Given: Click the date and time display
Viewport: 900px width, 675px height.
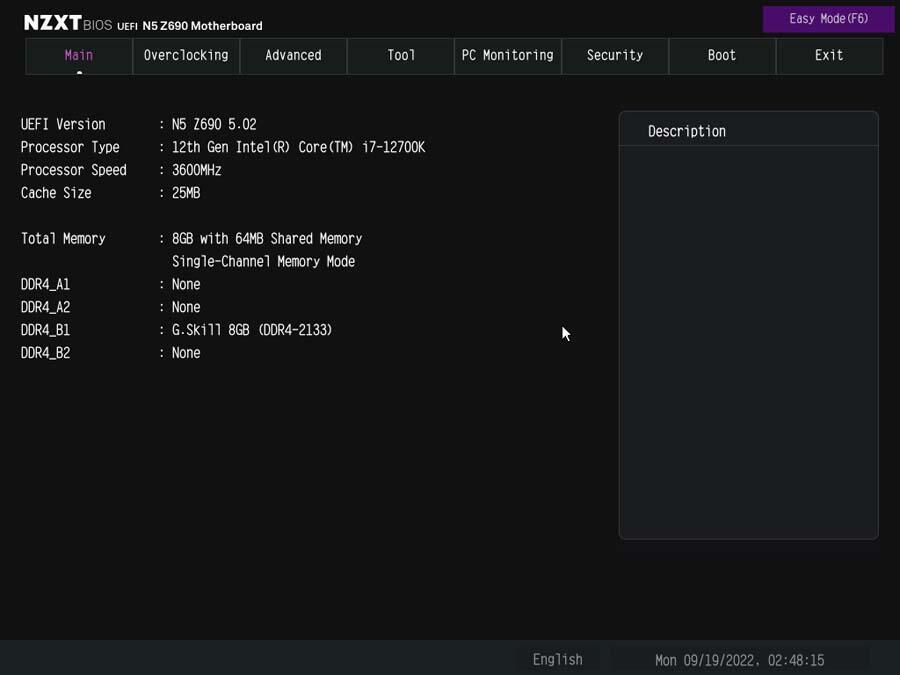Looking at the screenshot, I should 739,660.
